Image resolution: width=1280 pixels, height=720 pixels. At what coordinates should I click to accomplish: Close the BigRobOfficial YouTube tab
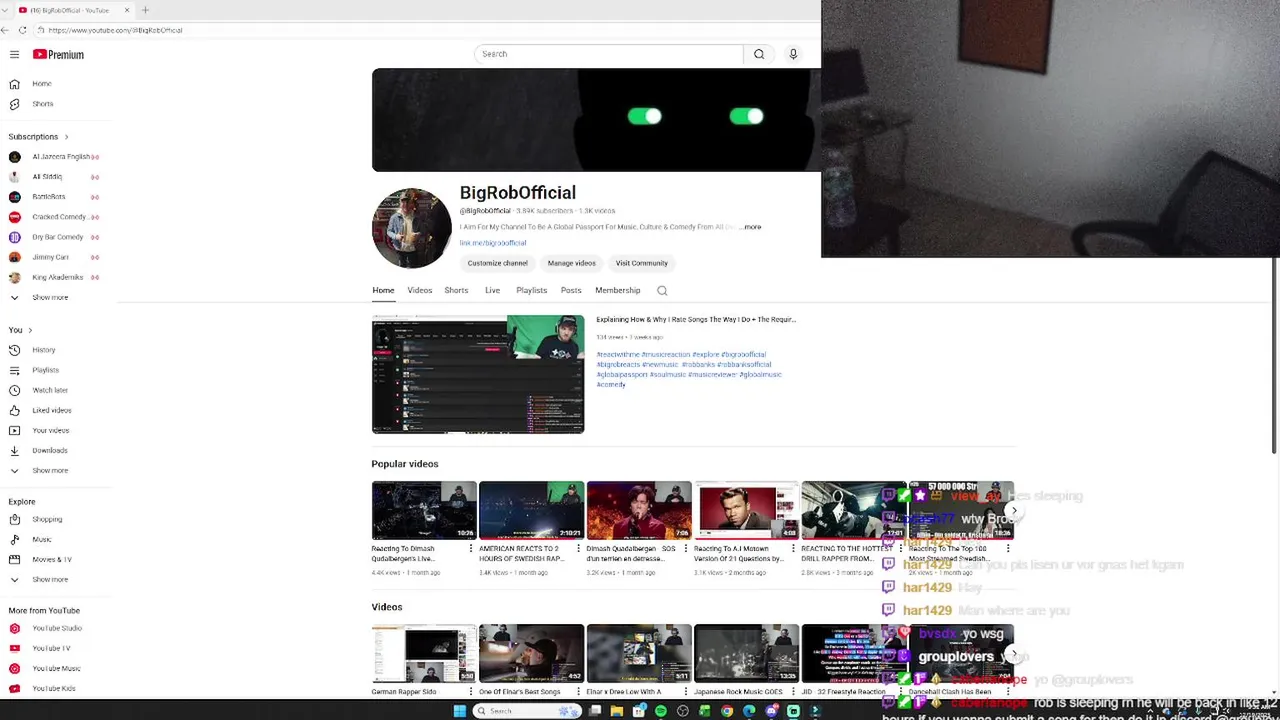127,10
